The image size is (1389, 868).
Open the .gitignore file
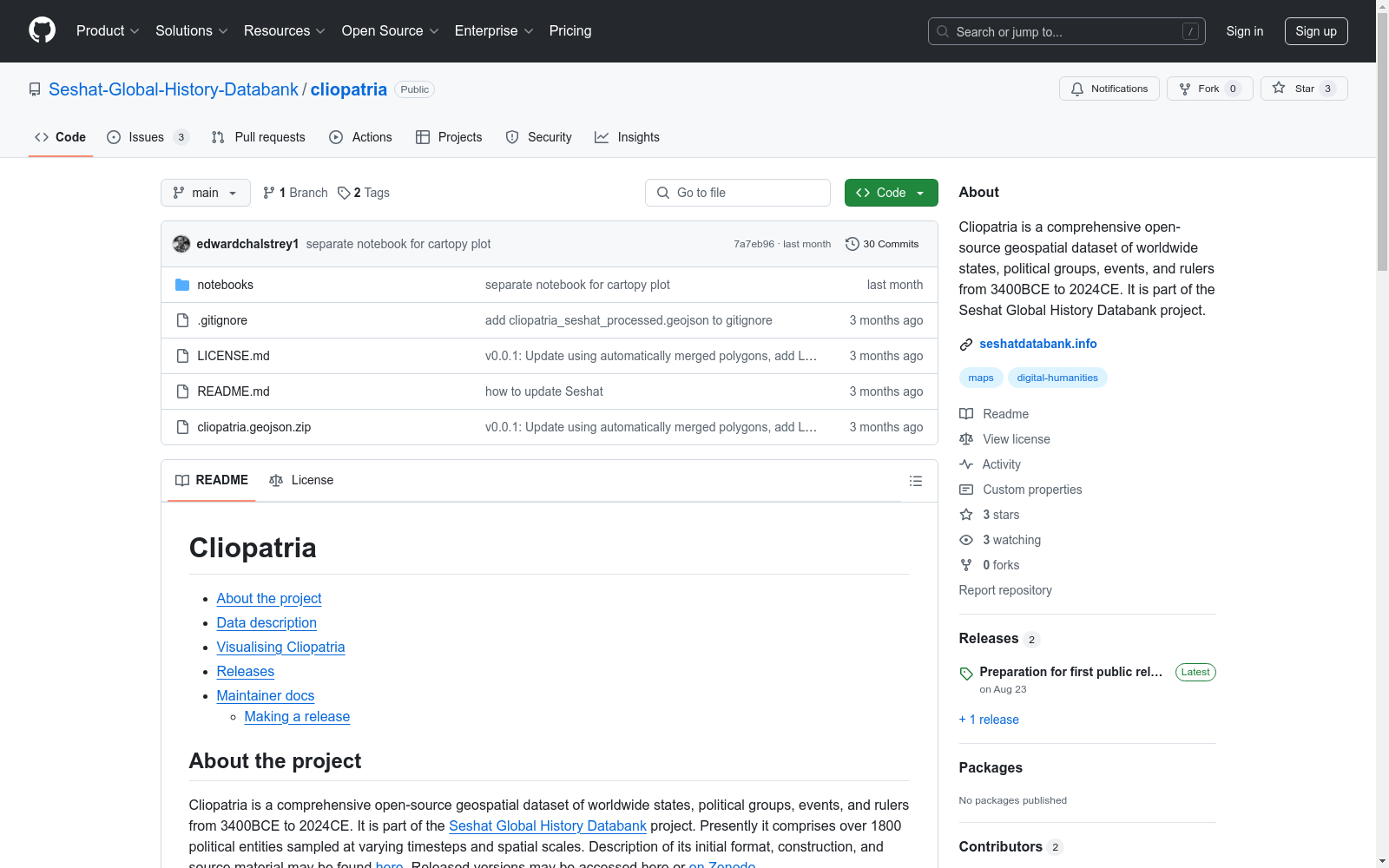click(222, 320)
